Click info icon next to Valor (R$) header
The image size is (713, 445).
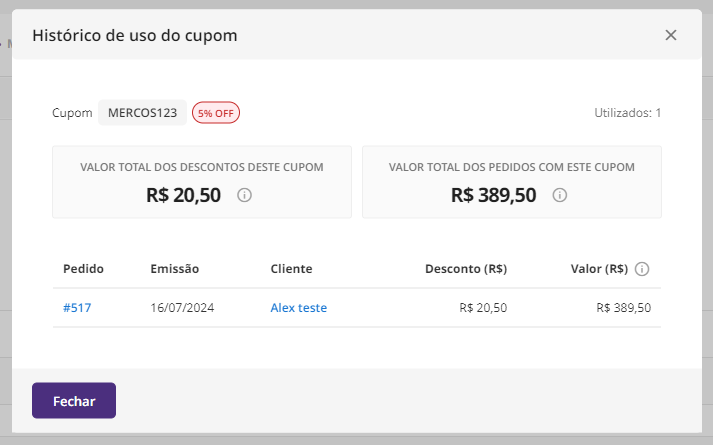(x=642, y=269)
